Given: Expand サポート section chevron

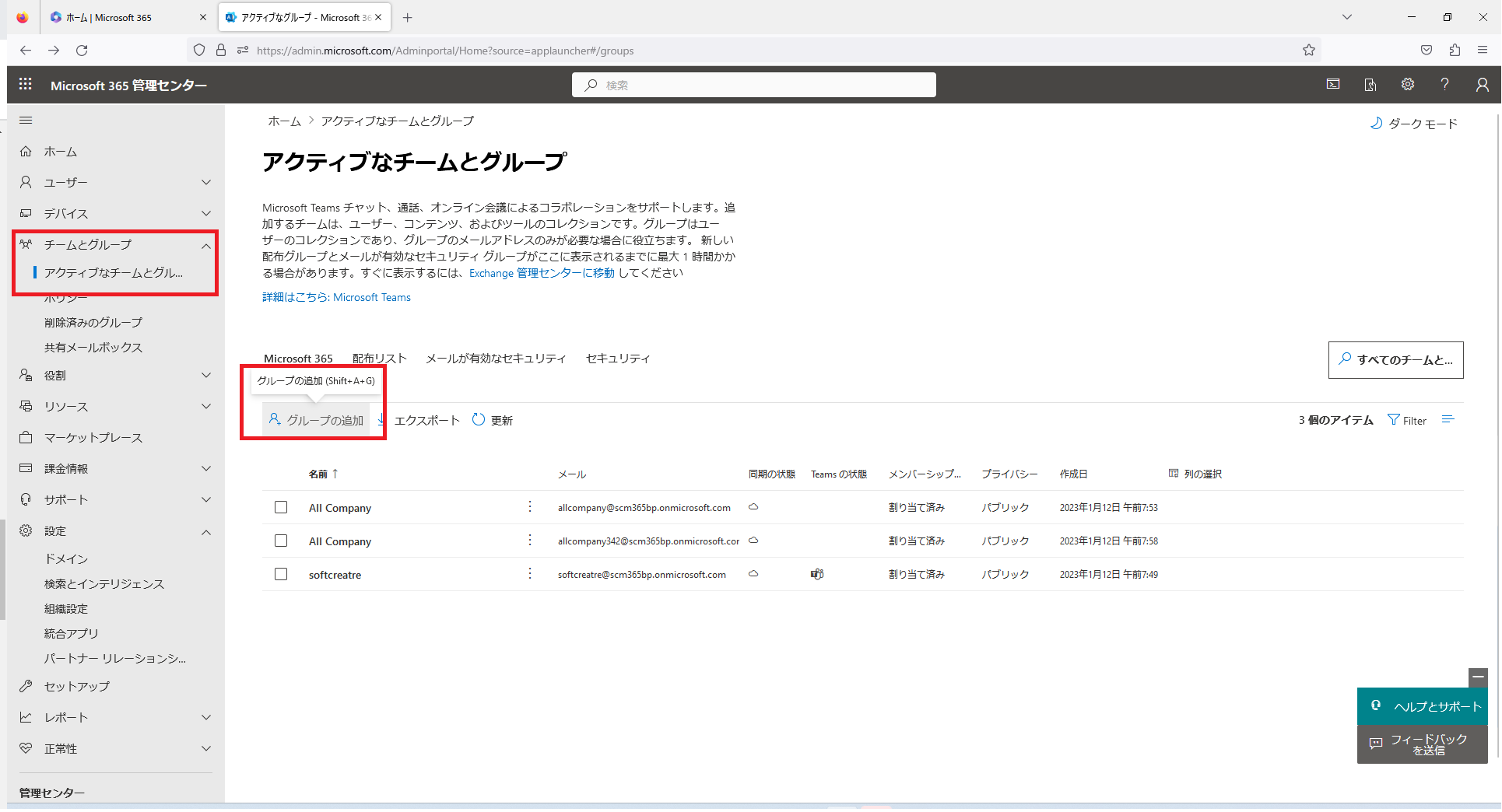Looking at the screenshot, I should (206, 499).
